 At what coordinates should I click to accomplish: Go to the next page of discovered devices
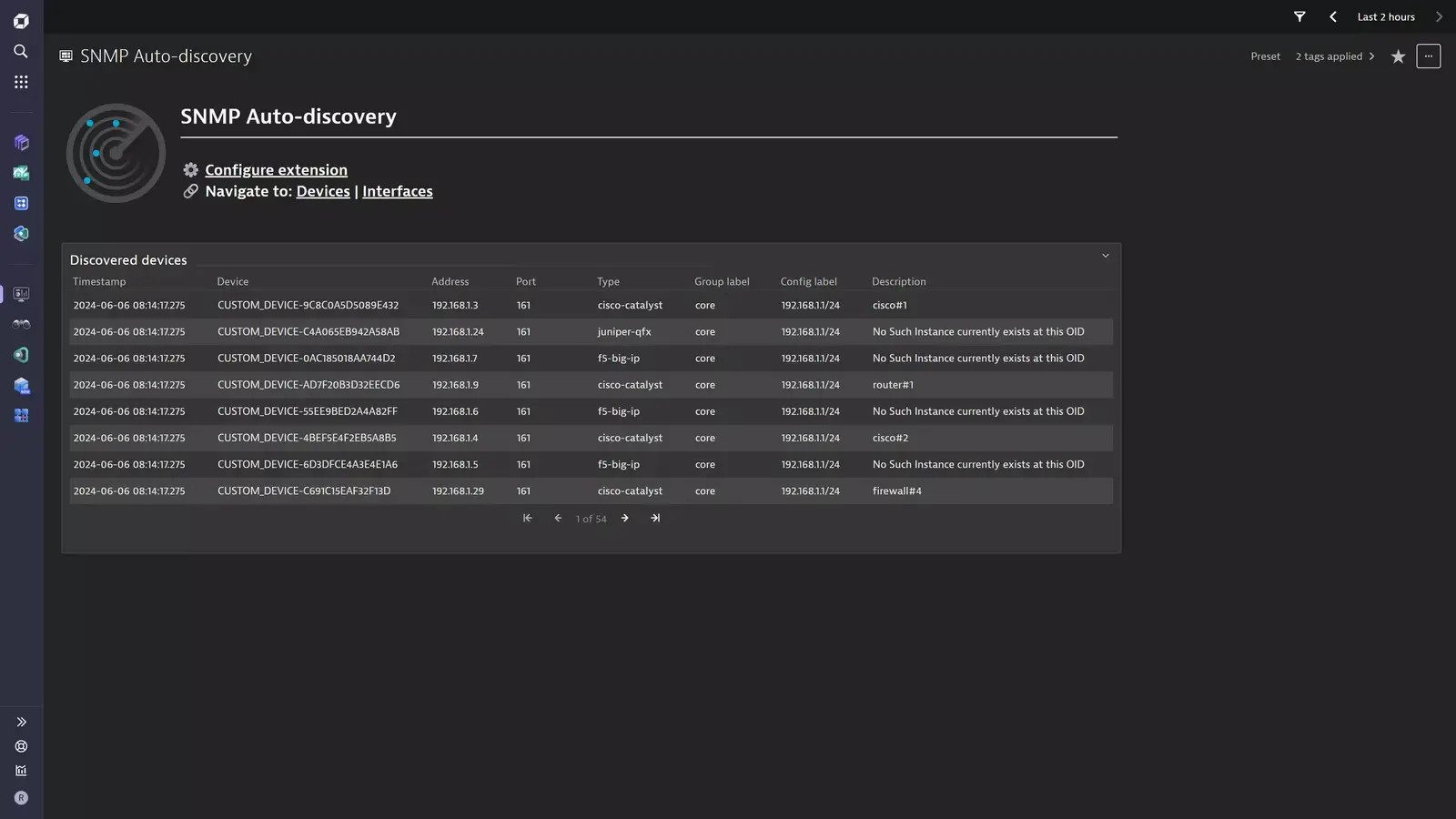(x=624, y=518)
